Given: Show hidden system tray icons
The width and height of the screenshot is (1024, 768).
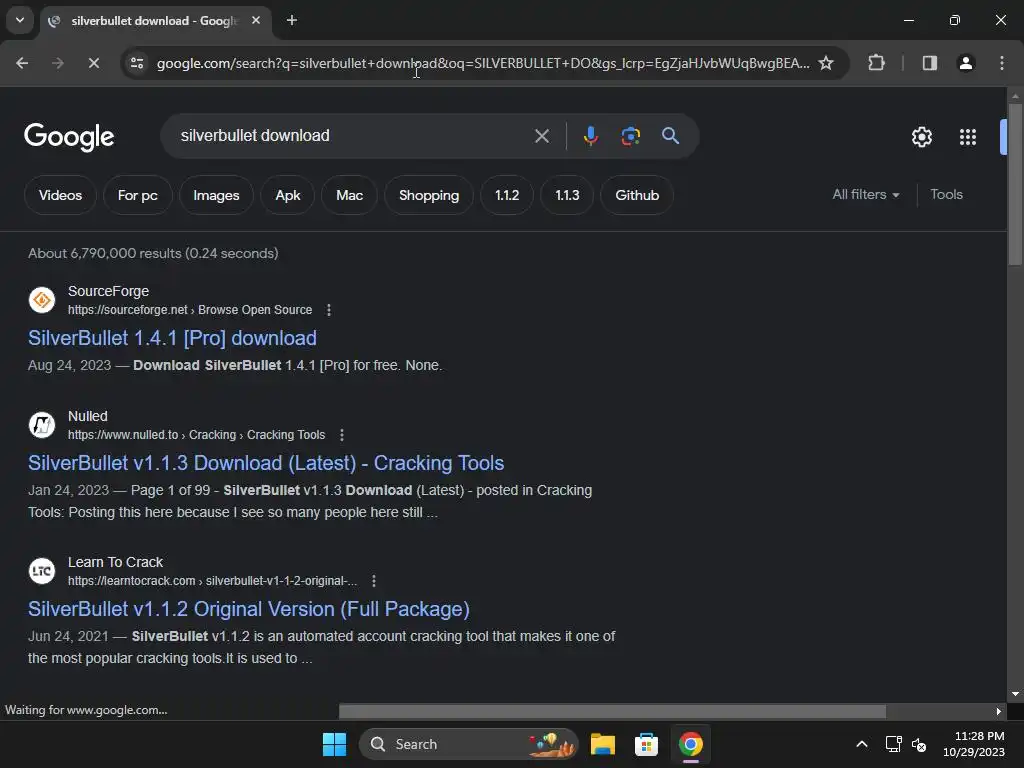Looking at the screenshot, I should 862,744.
